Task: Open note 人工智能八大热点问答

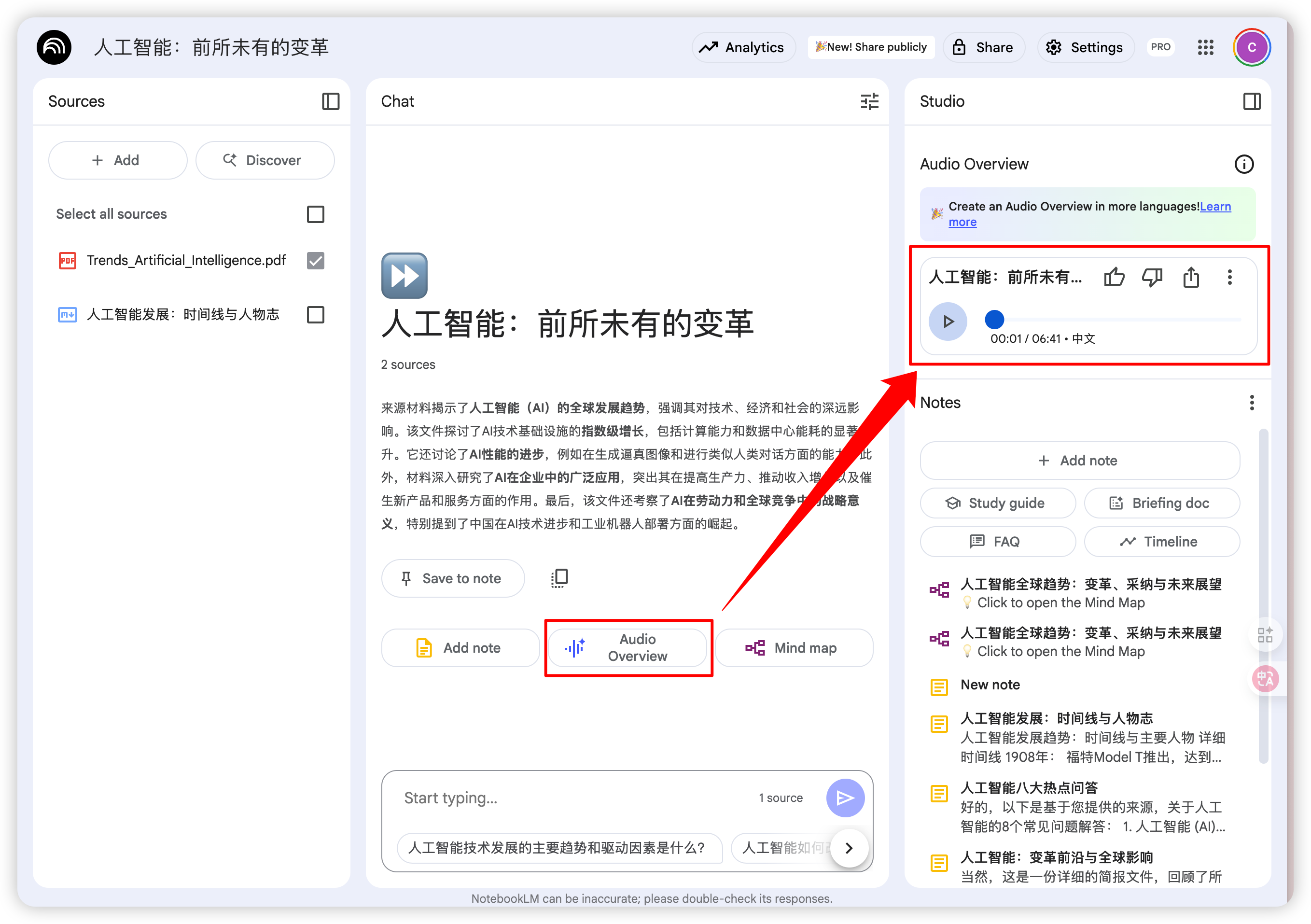Action: point(1078,807)
